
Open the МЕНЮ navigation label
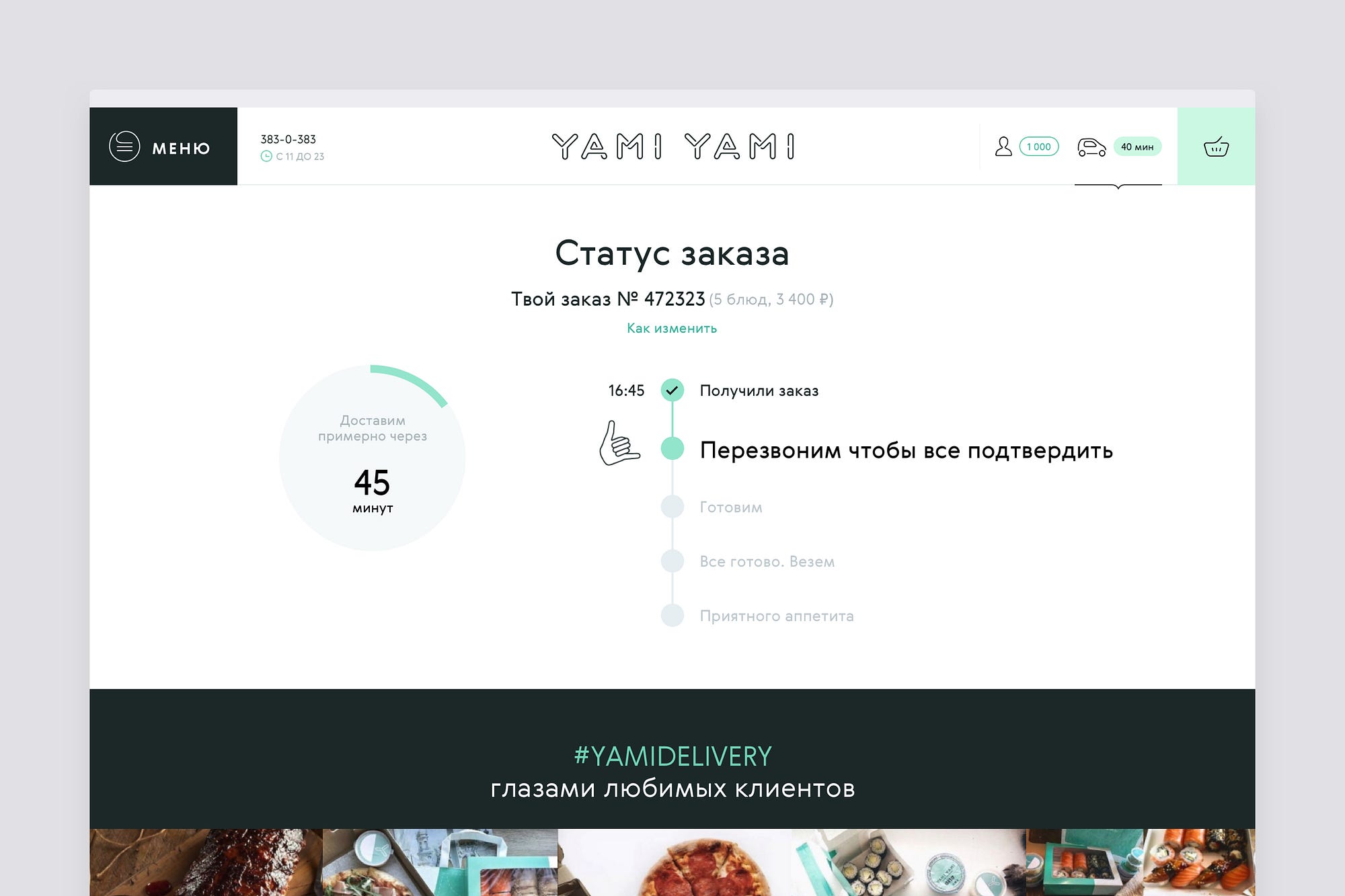coord(181,148)
